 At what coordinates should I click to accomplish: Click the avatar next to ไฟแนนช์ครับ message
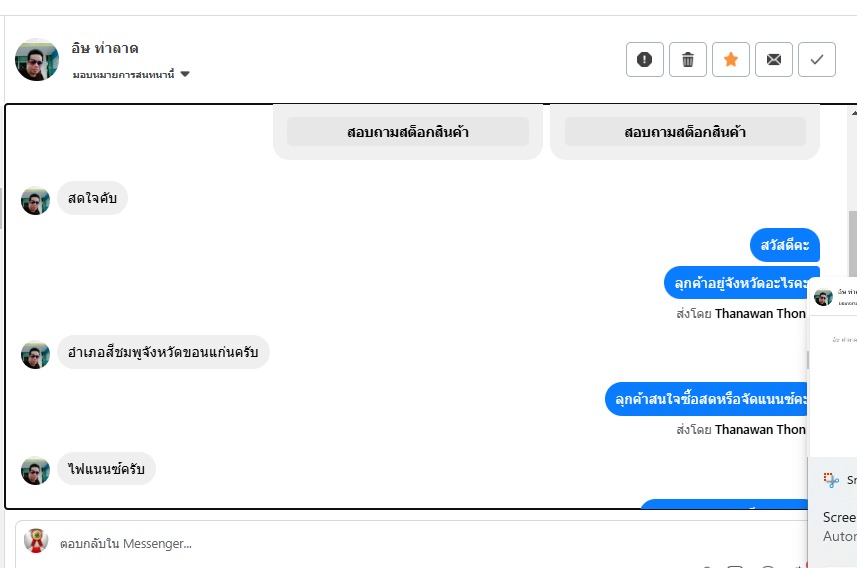click(x=36, y=470)
